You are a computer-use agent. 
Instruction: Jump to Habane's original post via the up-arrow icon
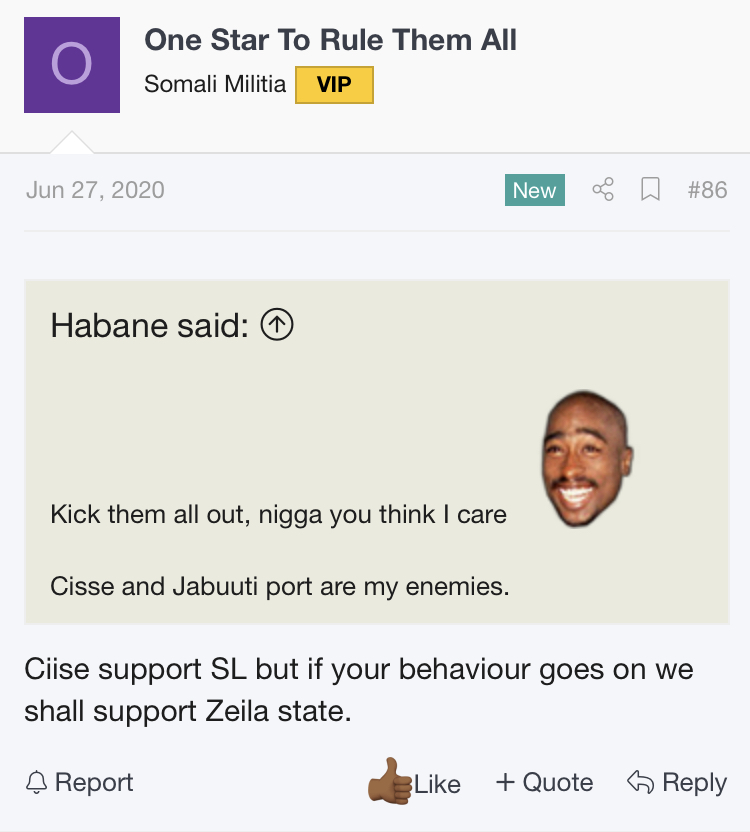[276, 324]
